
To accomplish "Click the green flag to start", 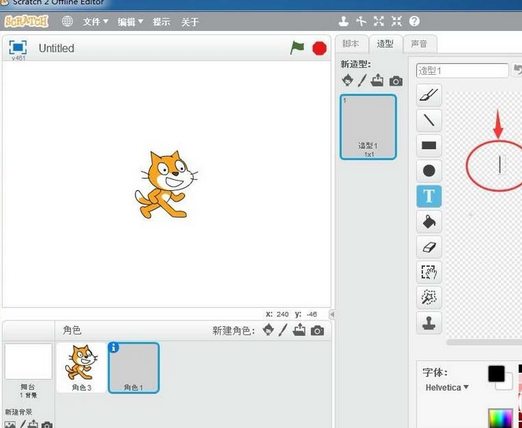I will pyautogui.click(x=297, y=48).
